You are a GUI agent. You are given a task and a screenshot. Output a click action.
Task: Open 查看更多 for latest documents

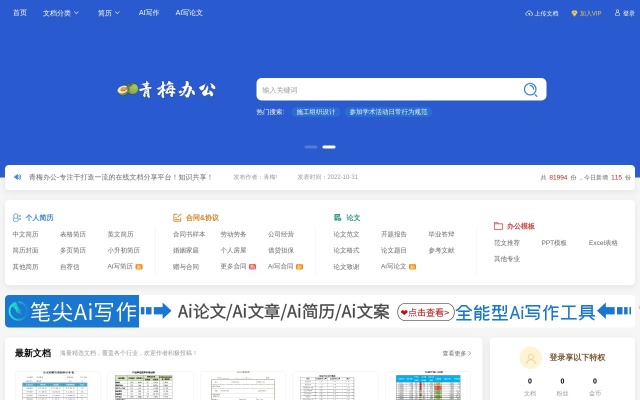[457, 353]
